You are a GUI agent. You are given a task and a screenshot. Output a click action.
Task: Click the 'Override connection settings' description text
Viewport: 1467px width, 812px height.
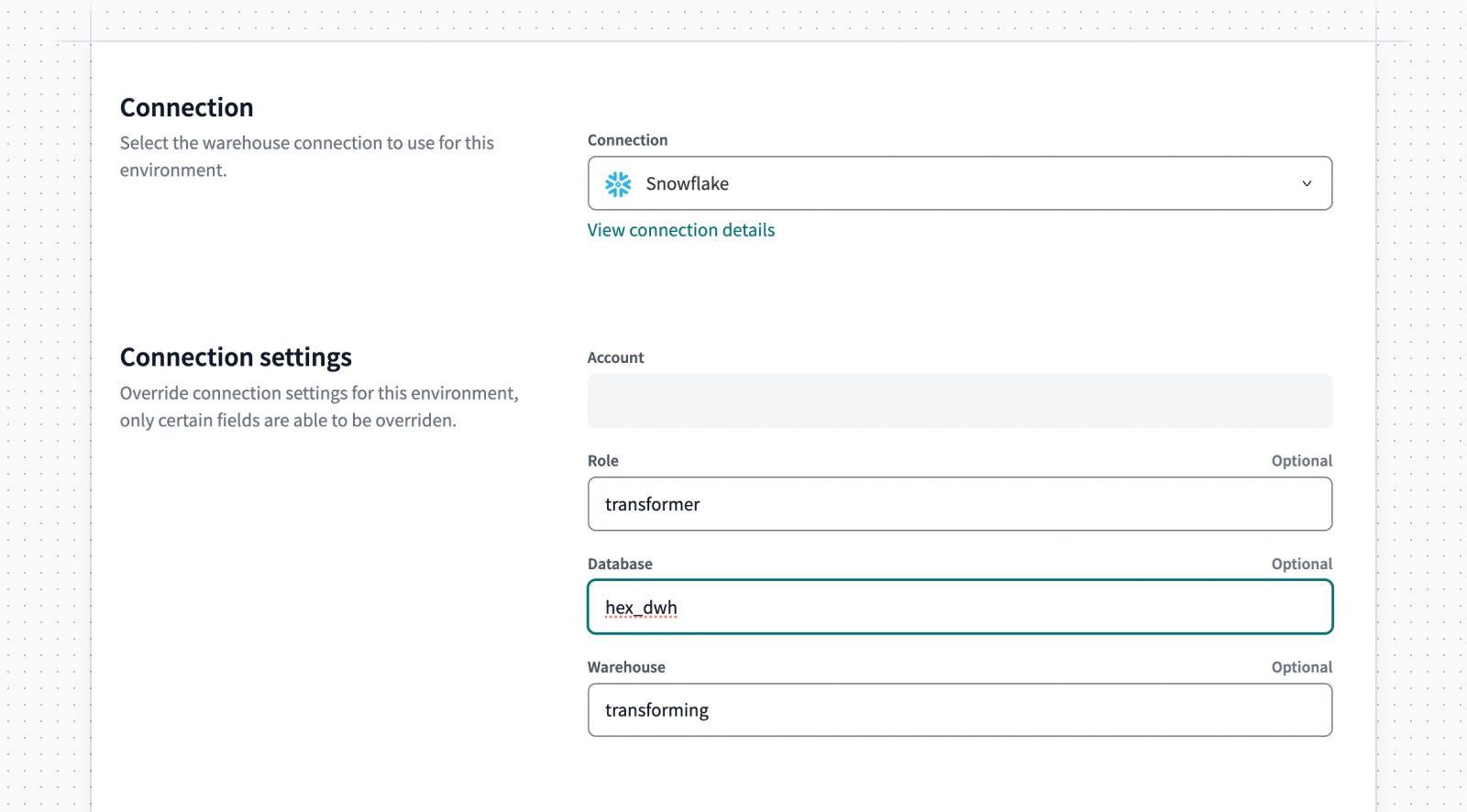point(319,407)
